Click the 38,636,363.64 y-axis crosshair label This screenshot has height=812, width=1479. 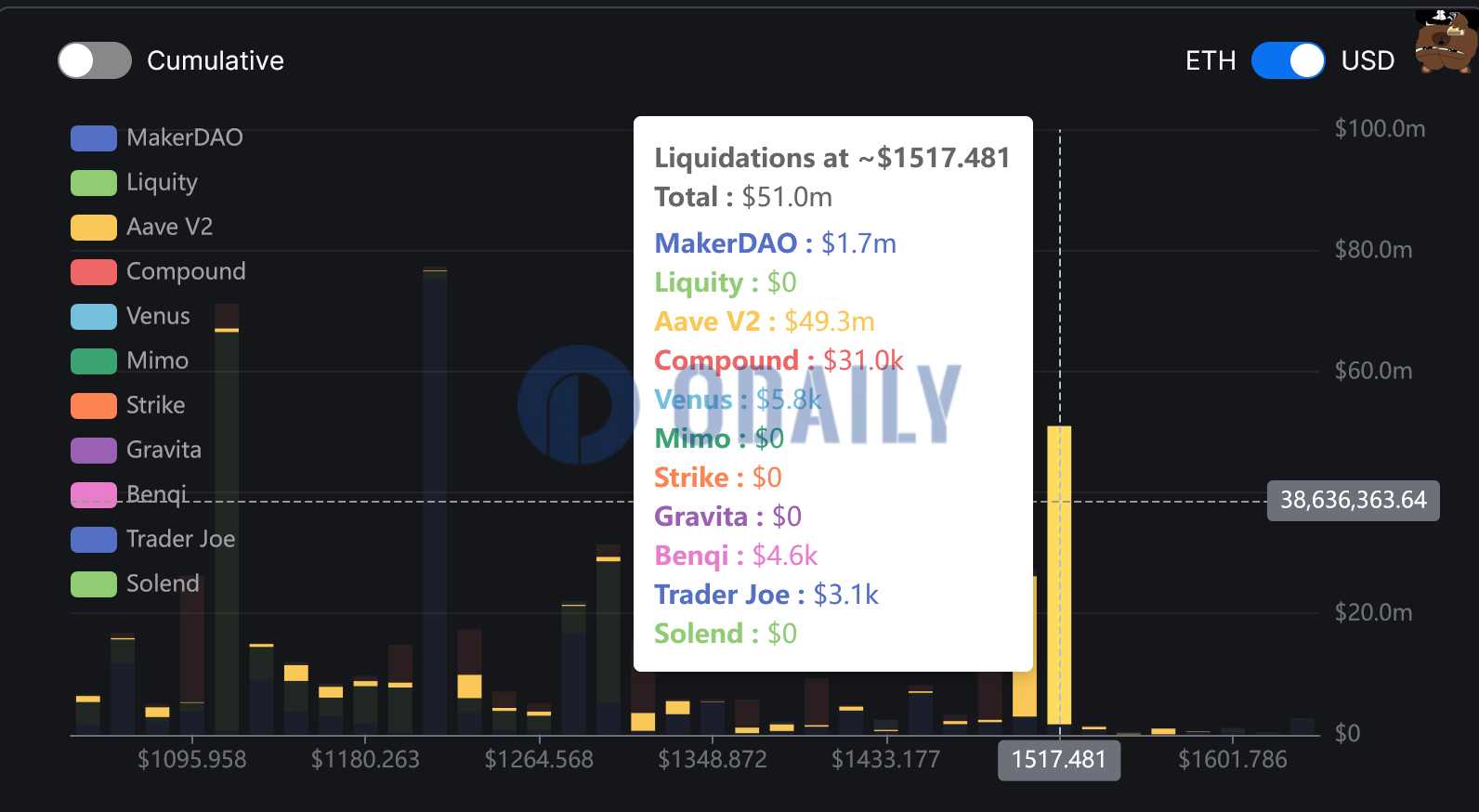(1354, 500)
